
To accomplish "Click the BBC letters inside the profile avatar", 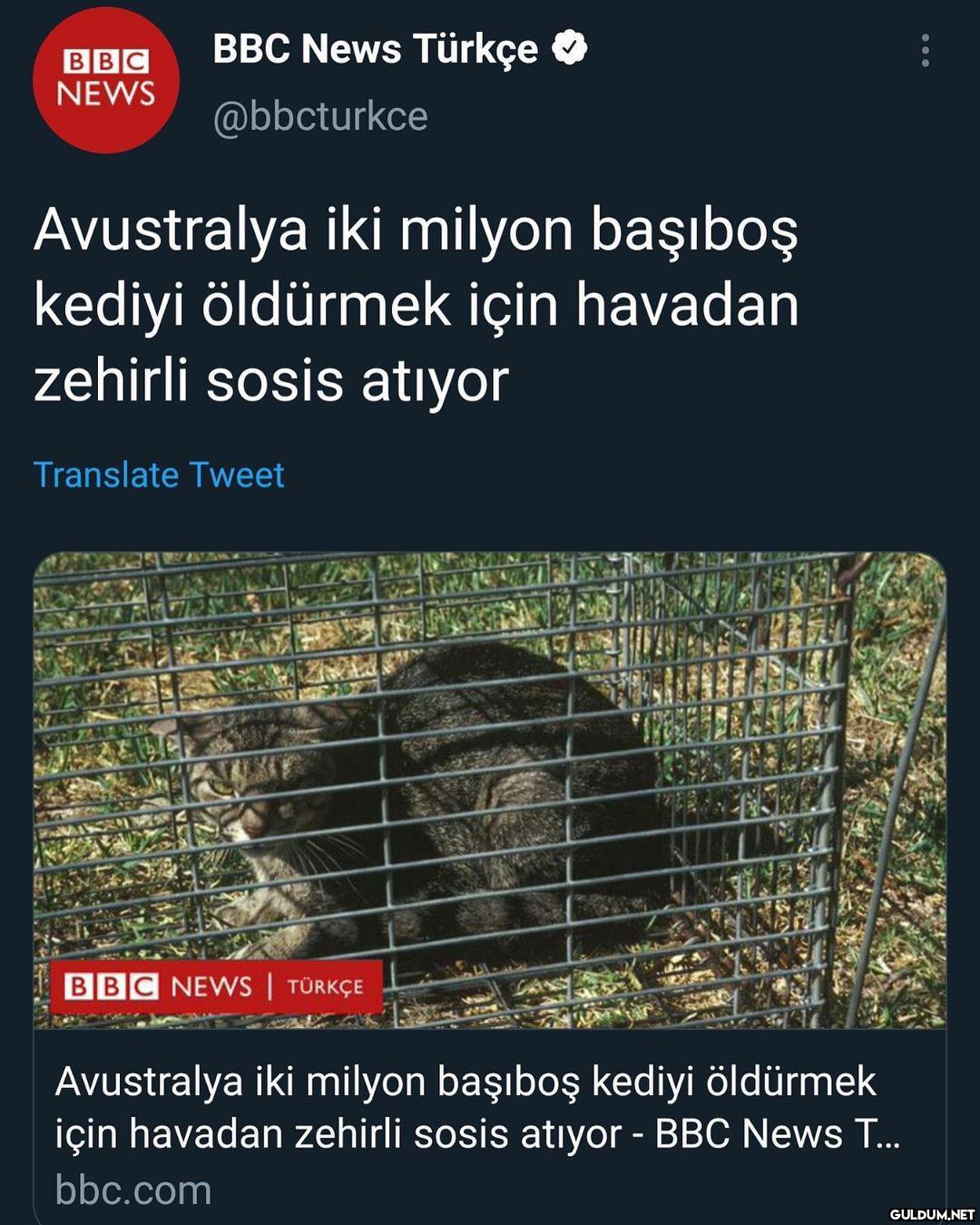I will (106, 61).
